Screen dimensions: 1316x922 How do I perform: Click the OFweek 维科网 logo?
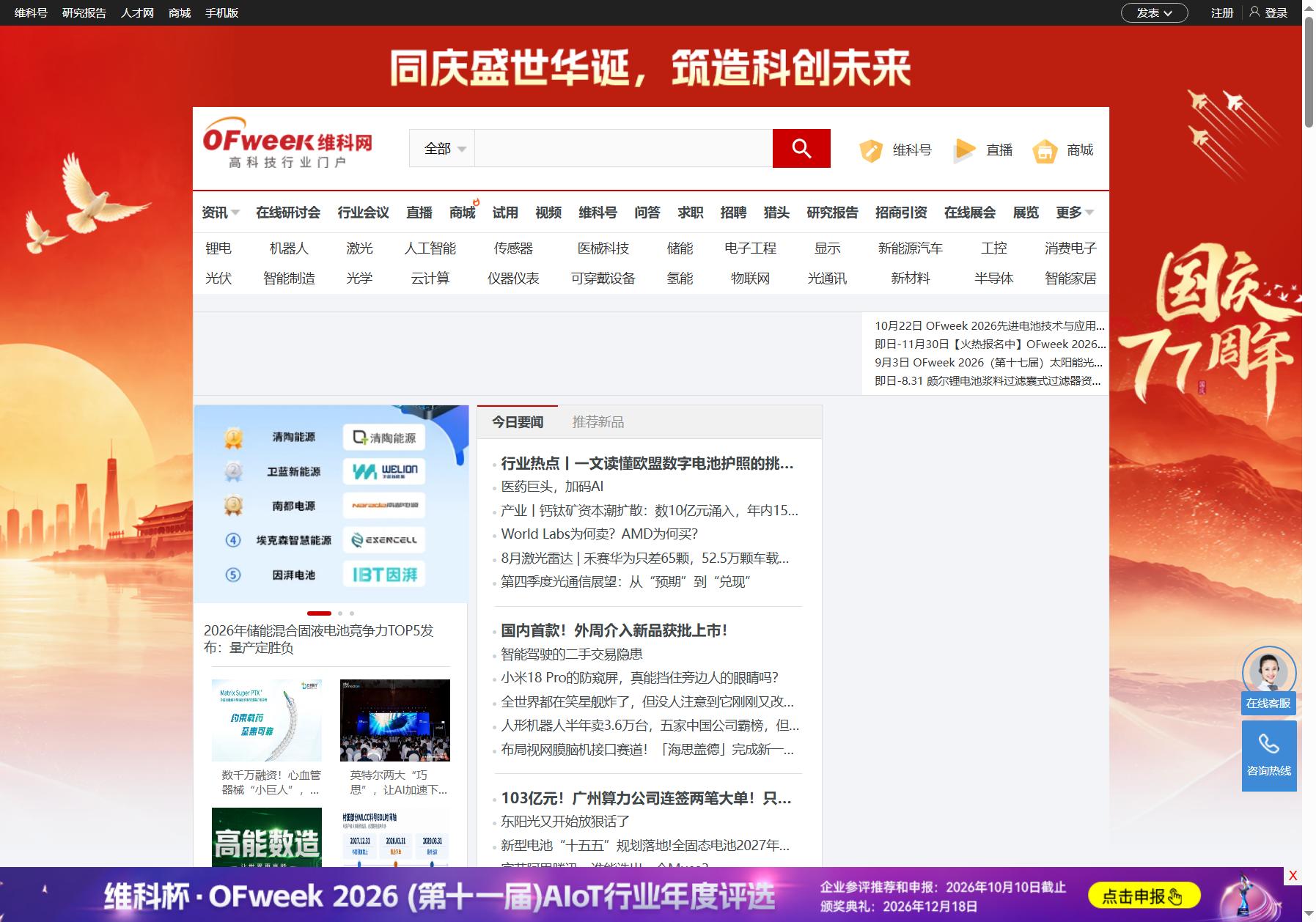[x=287, y=143]
